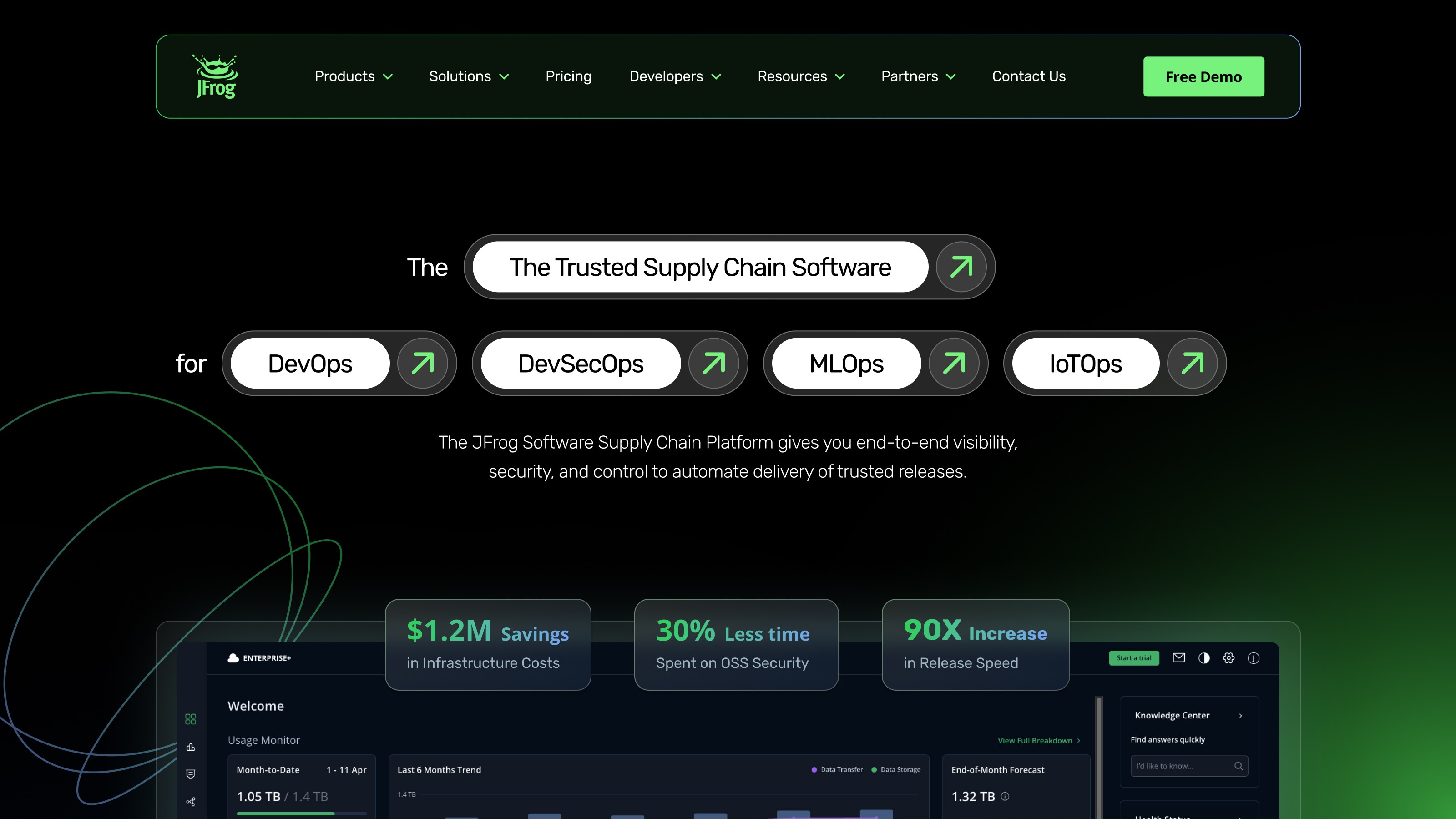
Task: Open the mail icon in dashboard header
Action: pyautogui.click(x=1178, y=657)
